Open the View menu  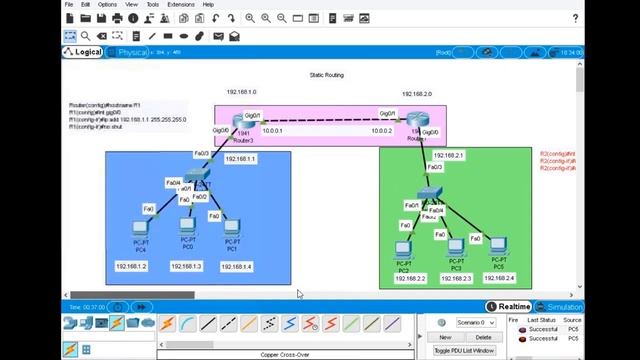pos(131,4)
